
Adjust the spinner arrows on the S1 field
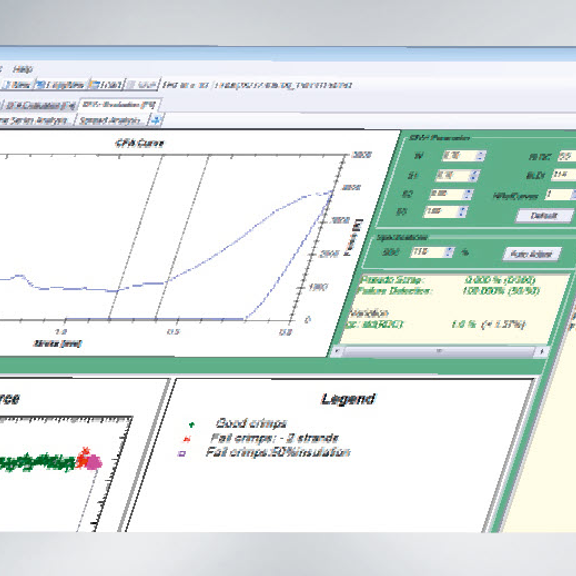coord(475,175)
